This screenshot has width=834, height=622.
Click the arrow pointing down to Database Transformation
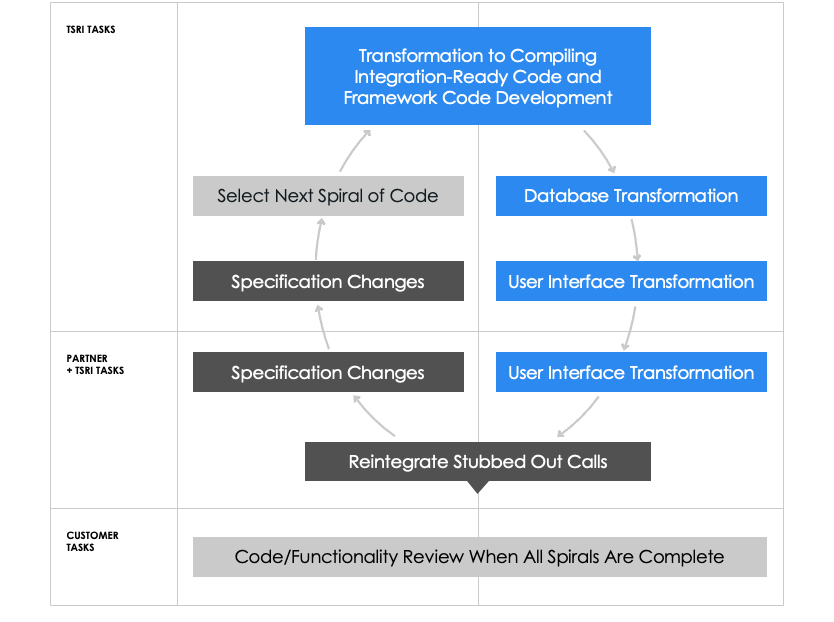(600, 151)
